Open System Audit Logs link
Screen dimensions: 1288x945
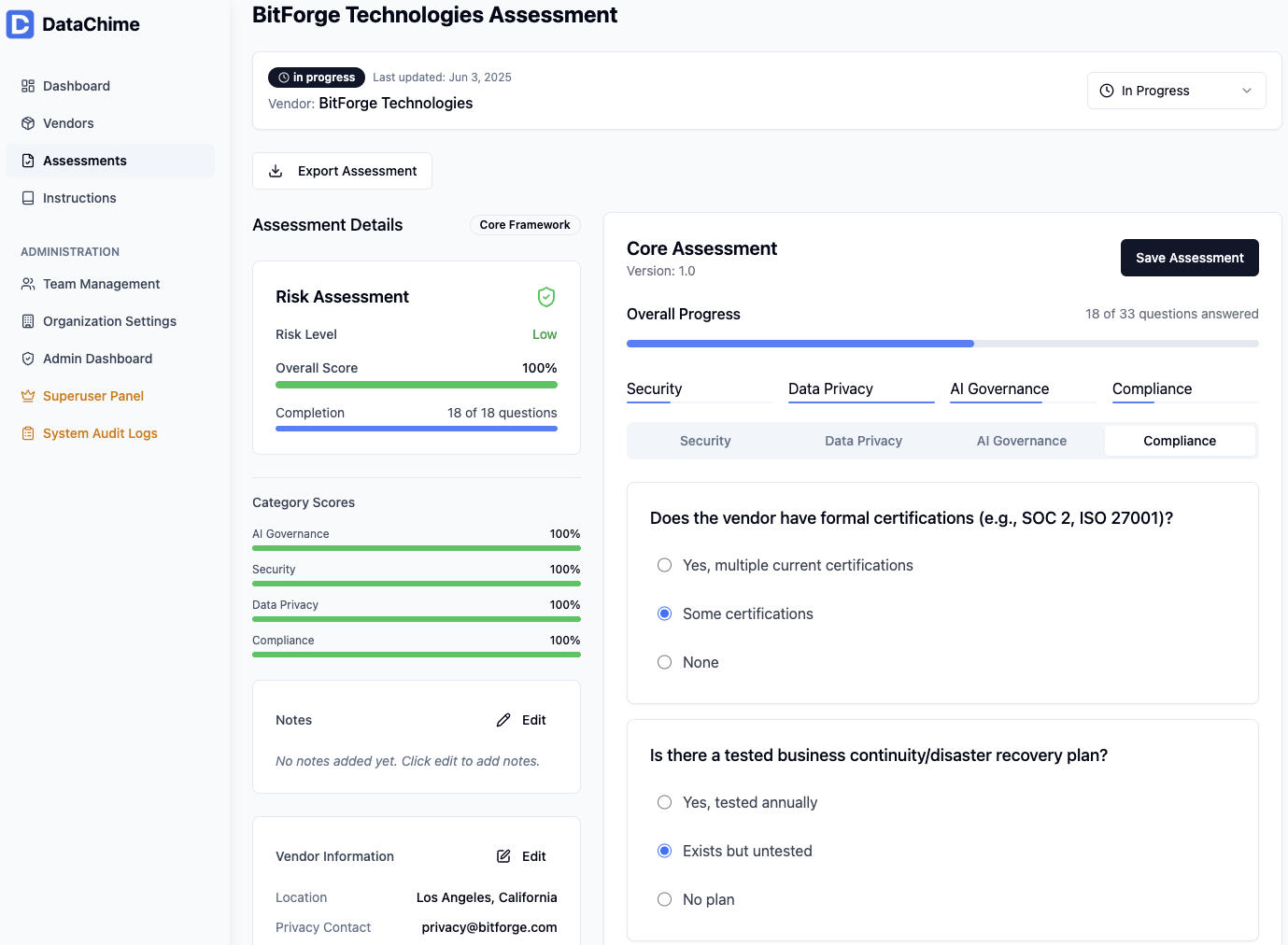[x=110, y=433]
